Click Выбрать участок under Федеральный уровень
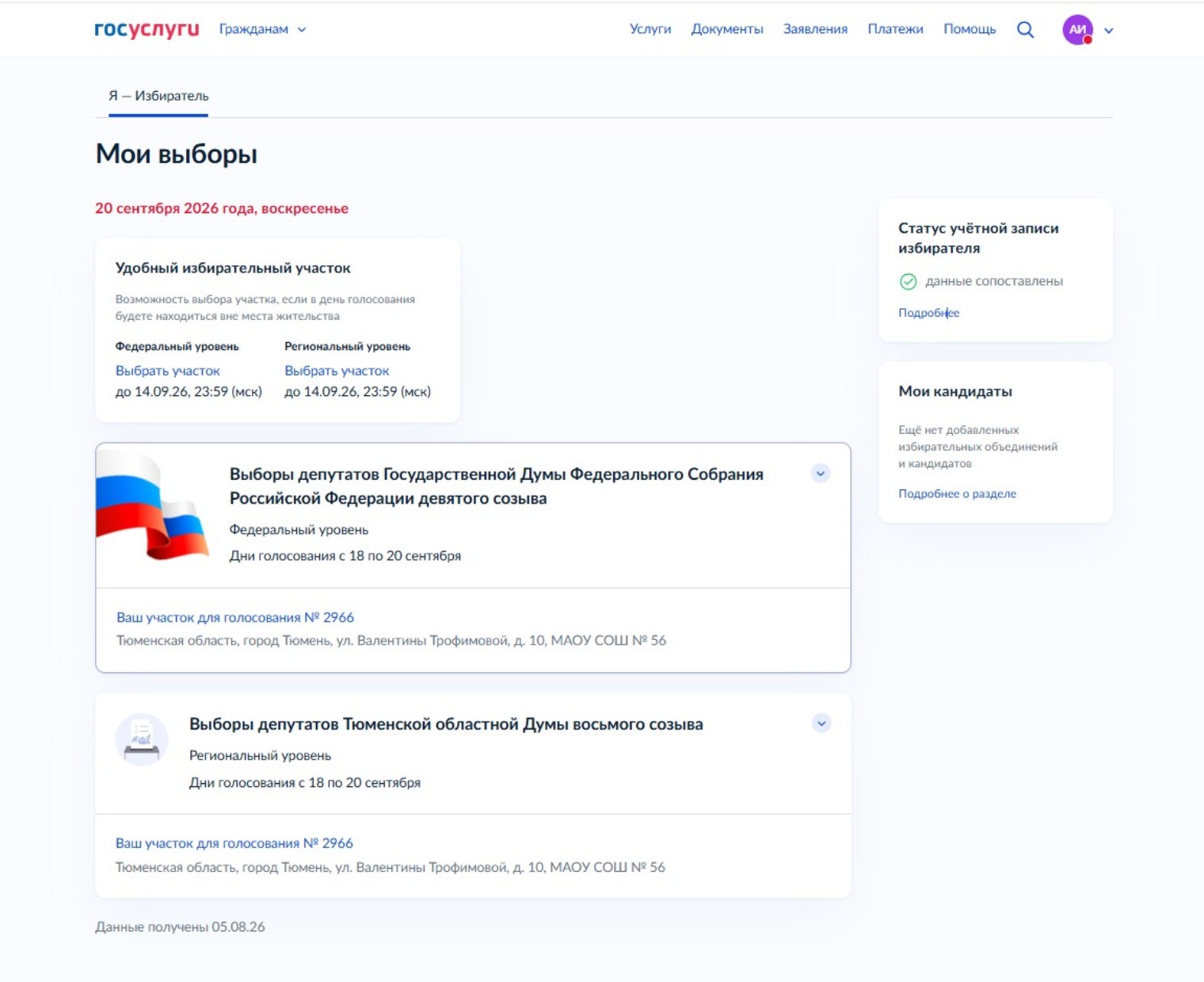 [168, 371]
